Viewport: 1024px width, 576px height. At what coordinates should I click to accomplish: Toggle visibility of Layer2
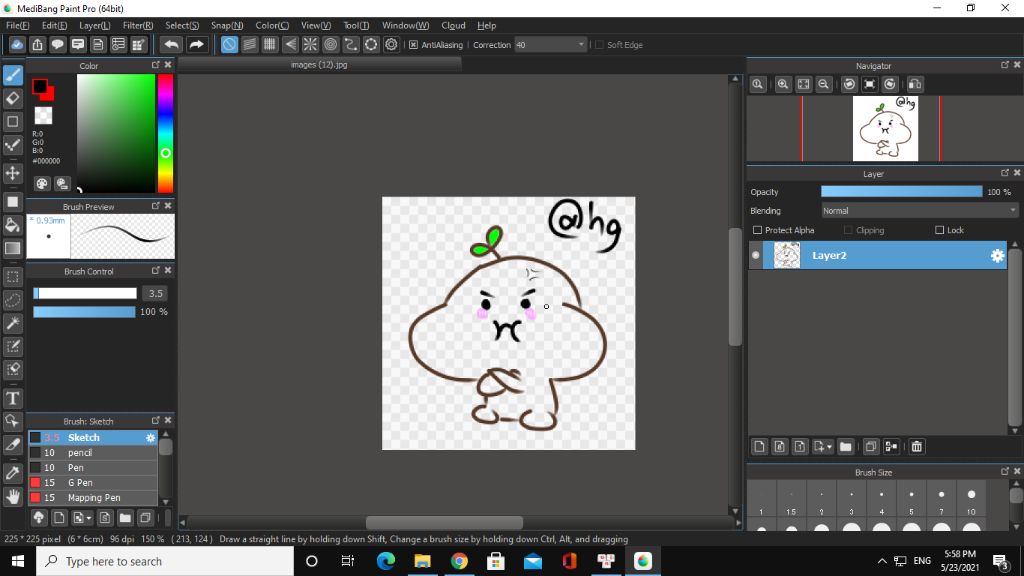pos(756,255)
